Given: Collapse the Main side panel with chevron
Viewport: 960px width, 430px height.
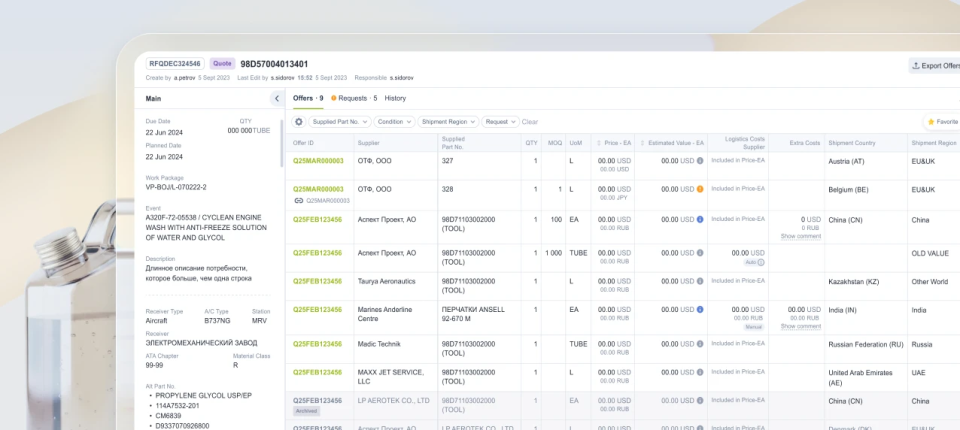Looking at the screenshot, I should 276,98.
